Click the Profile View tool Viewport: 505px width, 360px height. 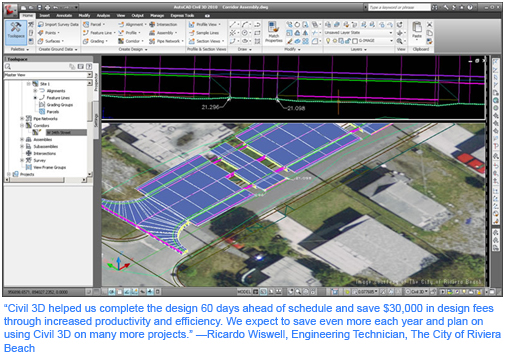(x=204, y=24)
